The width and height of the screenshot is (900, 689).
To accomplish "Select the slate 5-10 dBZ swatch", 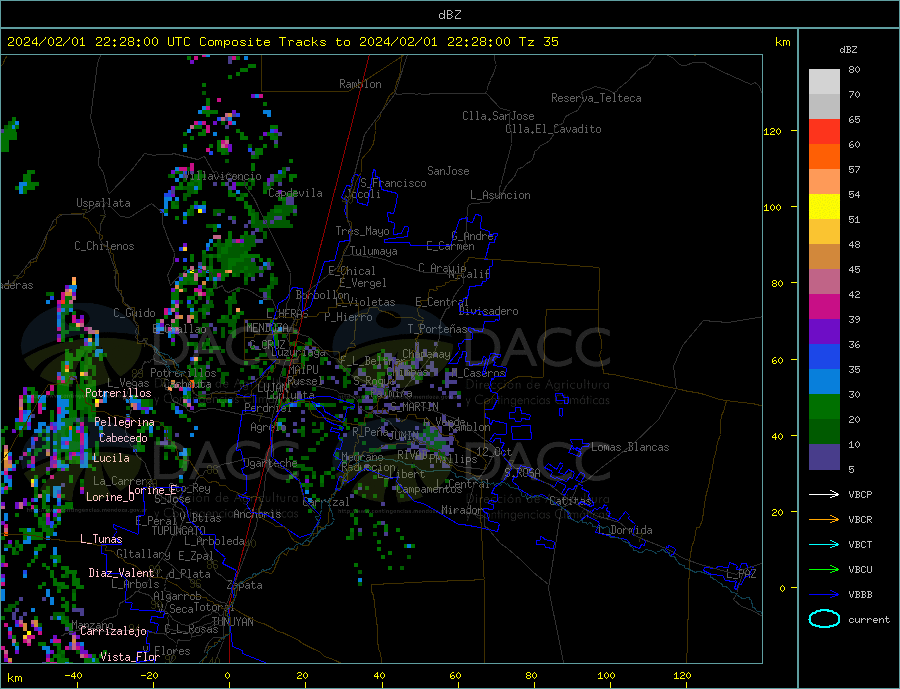I will [x=824, y=457].
